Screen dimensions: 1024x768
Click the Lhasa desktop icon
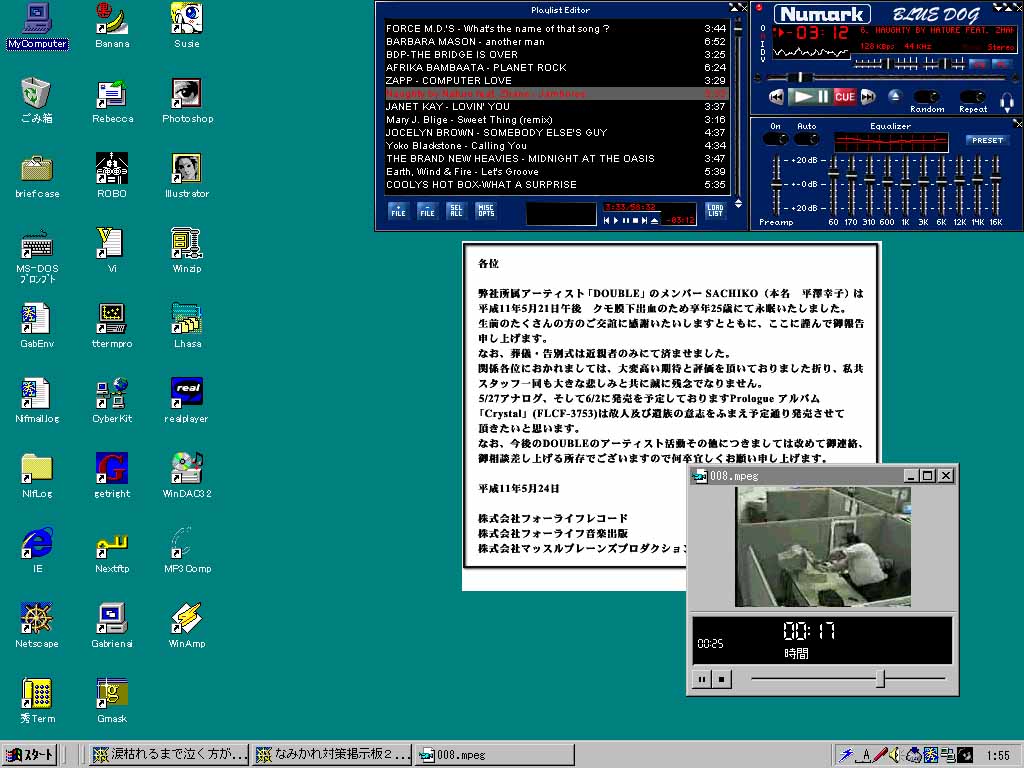(x=187, y=325)
